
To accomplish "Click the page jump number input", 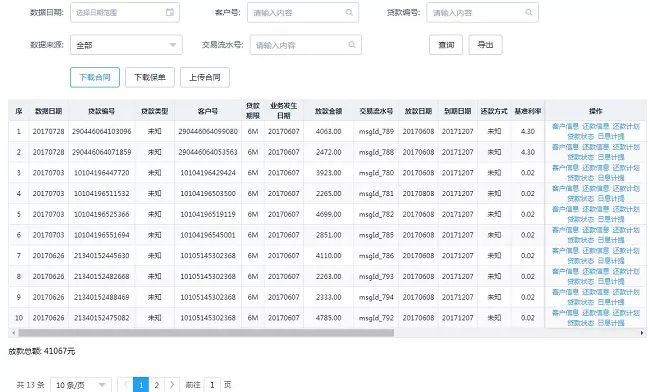I will tap(212, 385).
